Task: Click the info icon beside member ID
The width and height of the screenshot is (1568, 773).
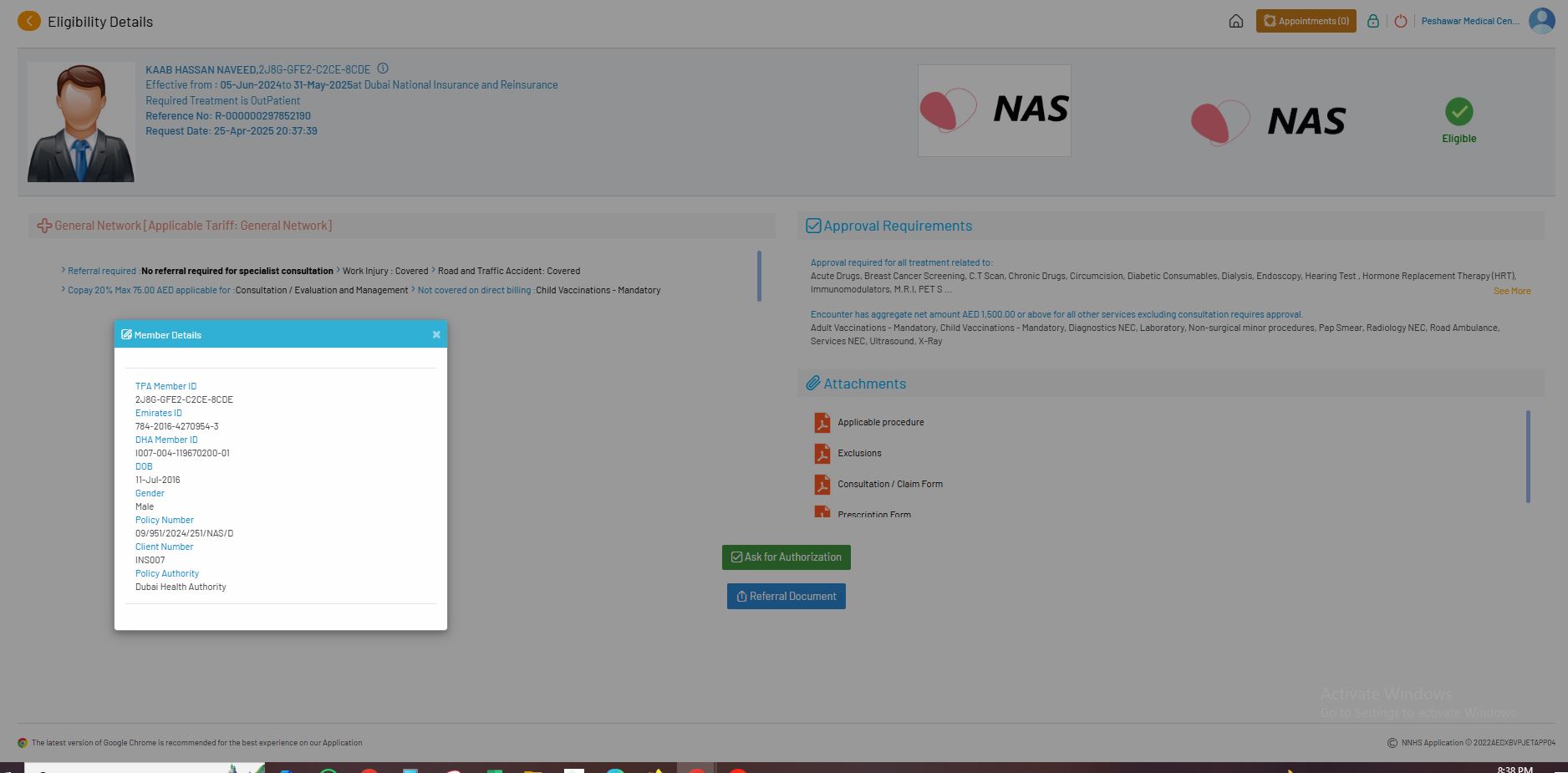Action: (x=383, y=69)
